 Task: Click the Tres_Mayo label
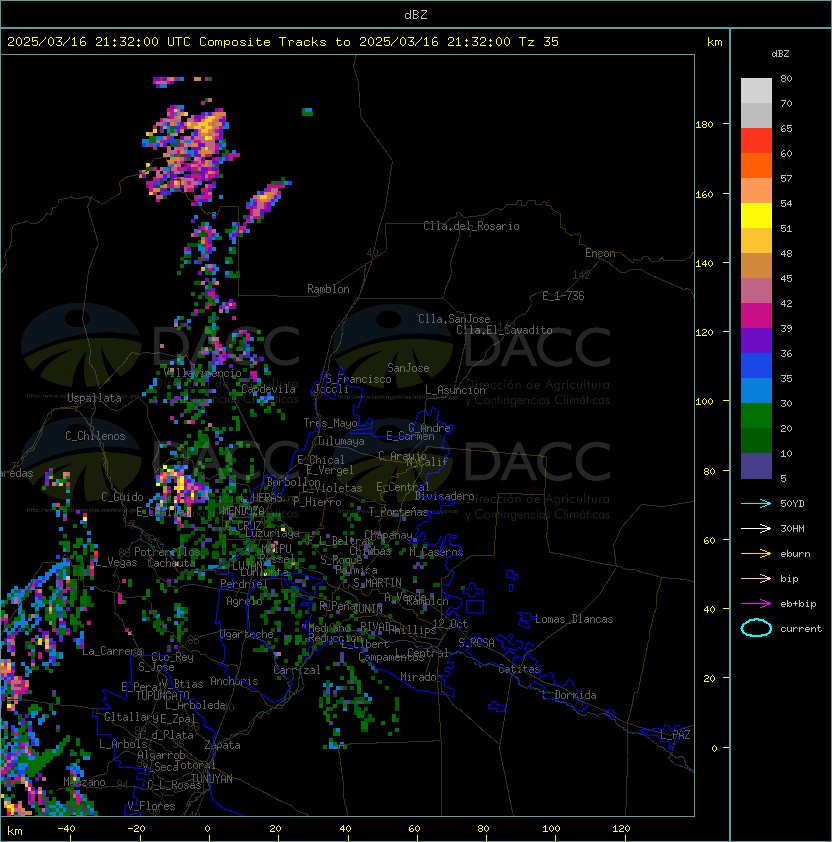pyautogui.click(x=330, y=423)
